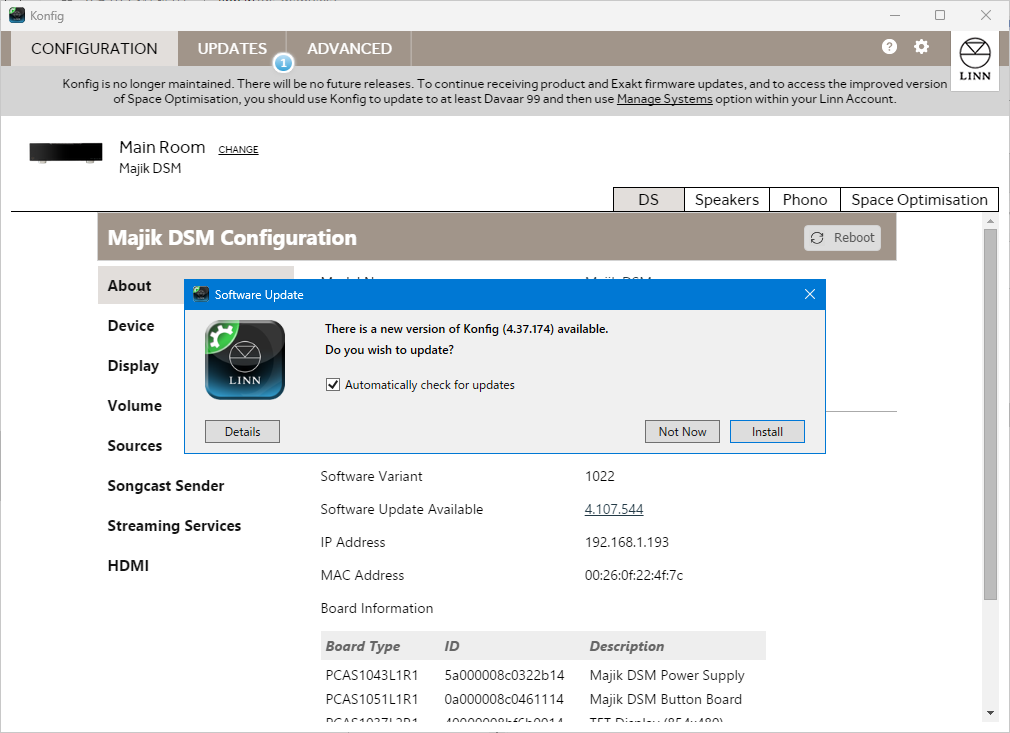The image size is (1010, 733).
Task: Click the scrollbar down arrow
Action: pyautogui.click(x=990, y=713)
